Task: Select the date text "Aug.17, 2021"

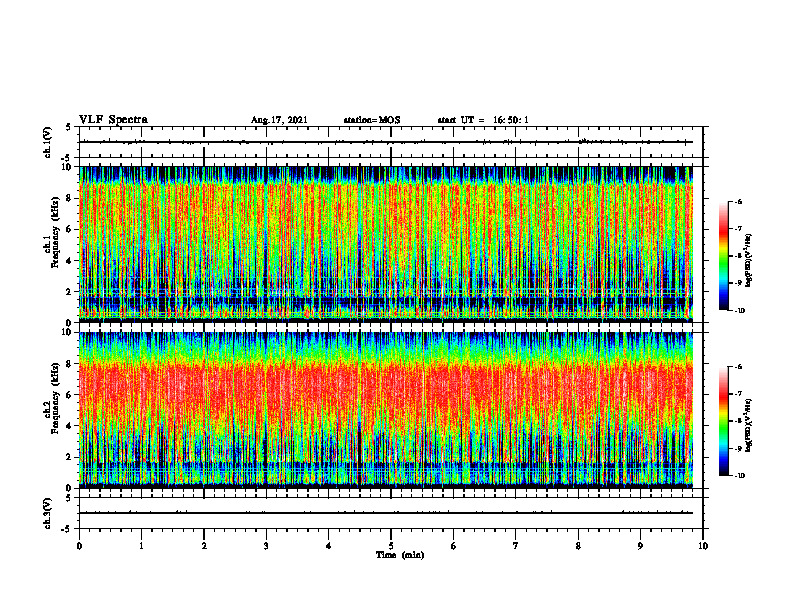Action: click(x=279, y=120)
